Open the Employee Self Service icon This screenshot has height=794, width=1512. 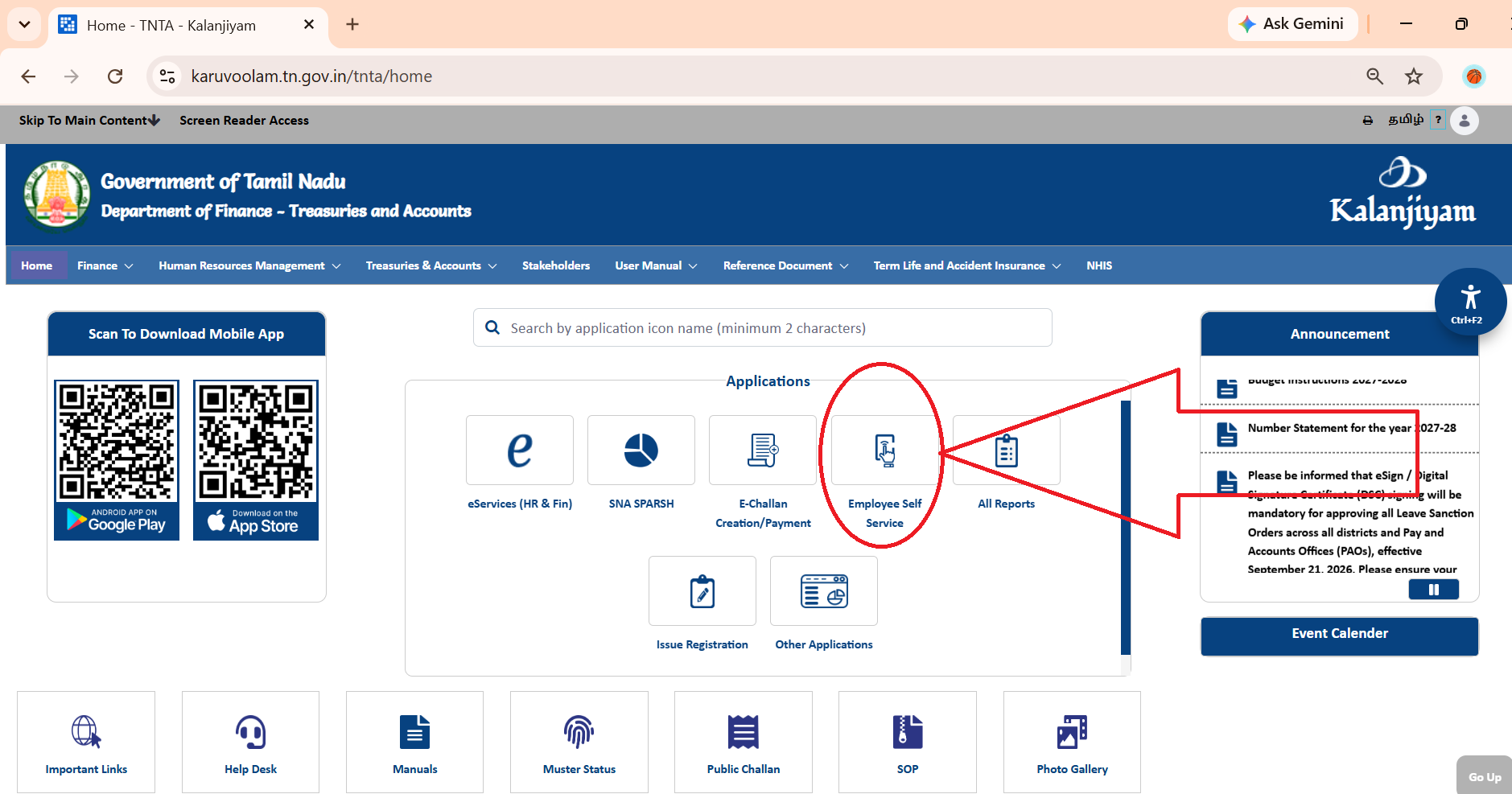click(x=884, y=450)
